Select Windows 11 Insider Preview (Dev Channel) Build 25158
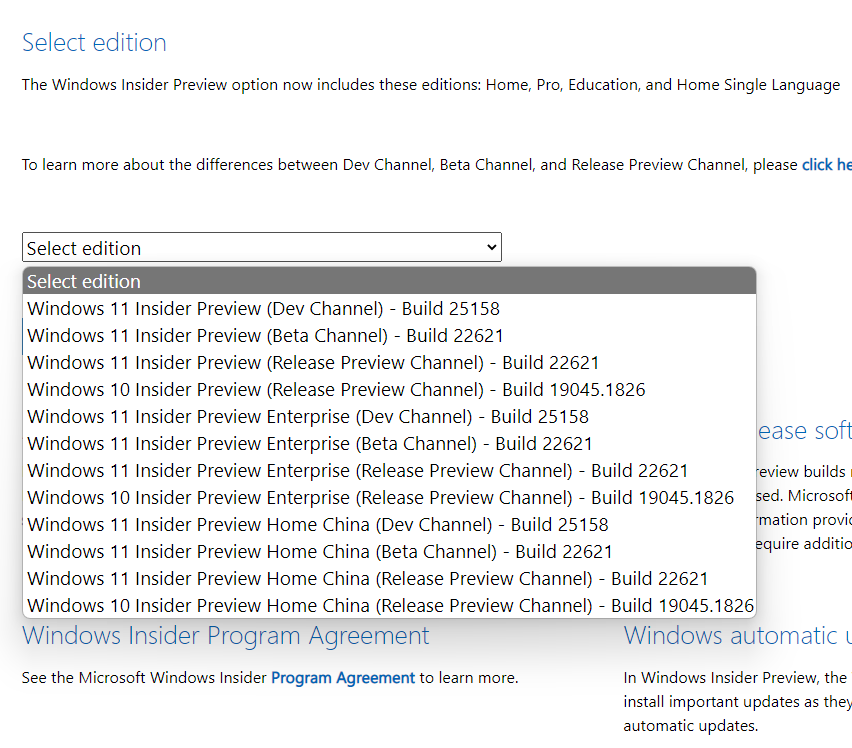 (389, 309)
